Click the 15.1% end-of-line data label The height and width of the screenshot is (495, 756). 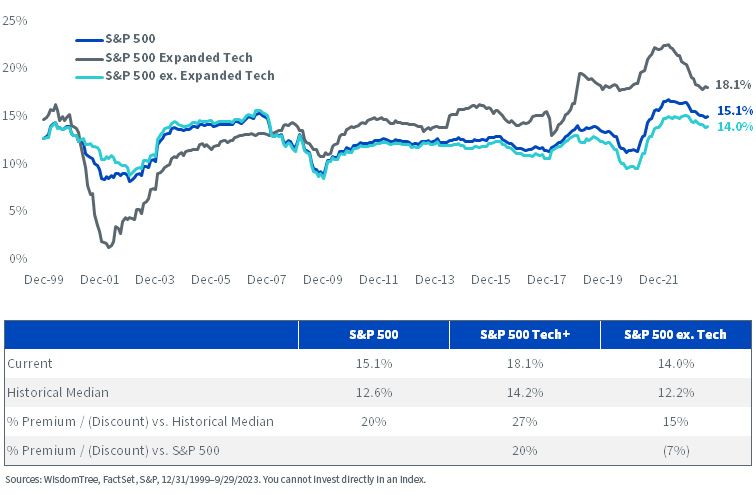pyautogui.click(x=735, y=110)
